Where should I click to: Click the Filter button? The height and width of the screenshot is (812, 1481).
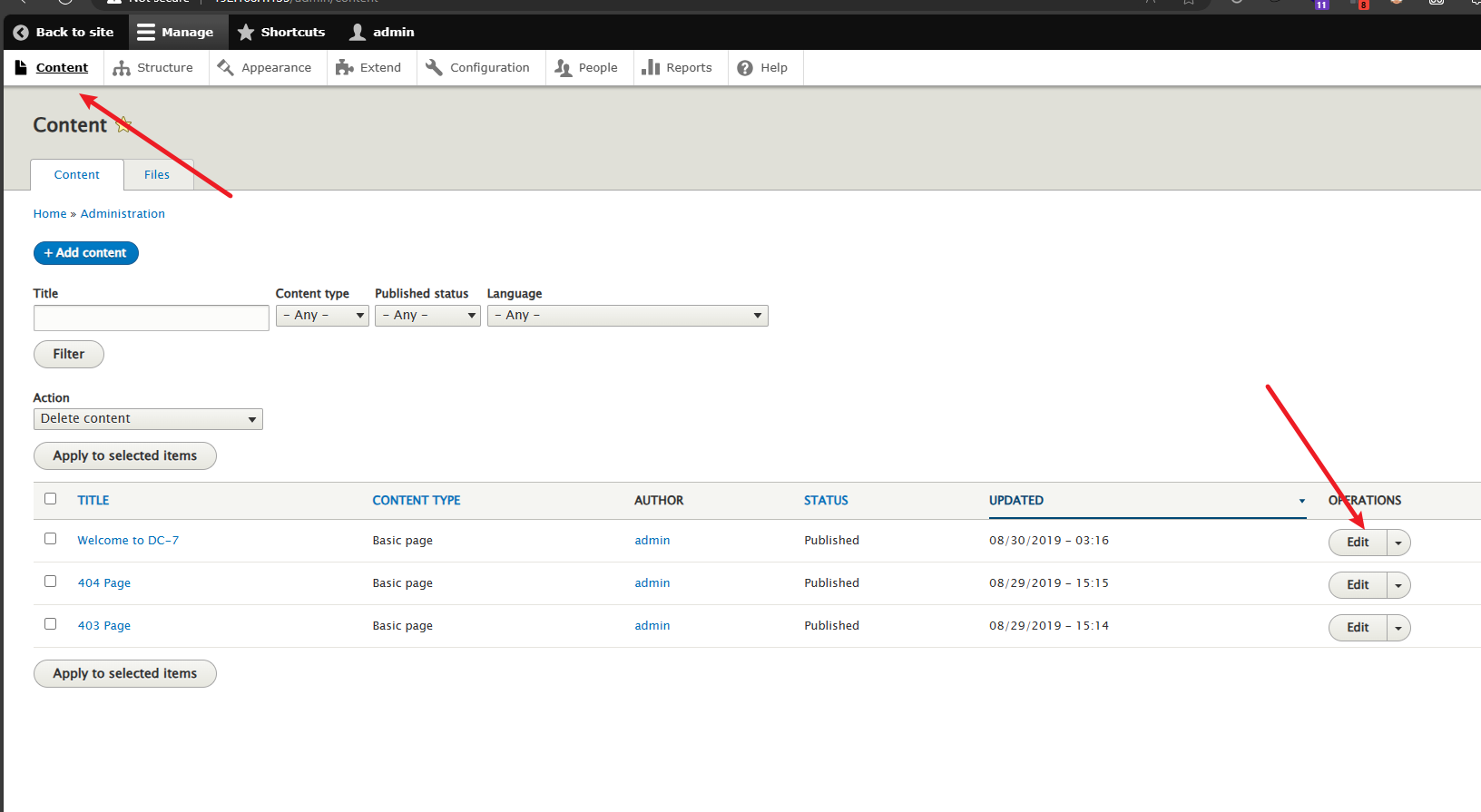[69, 354]
